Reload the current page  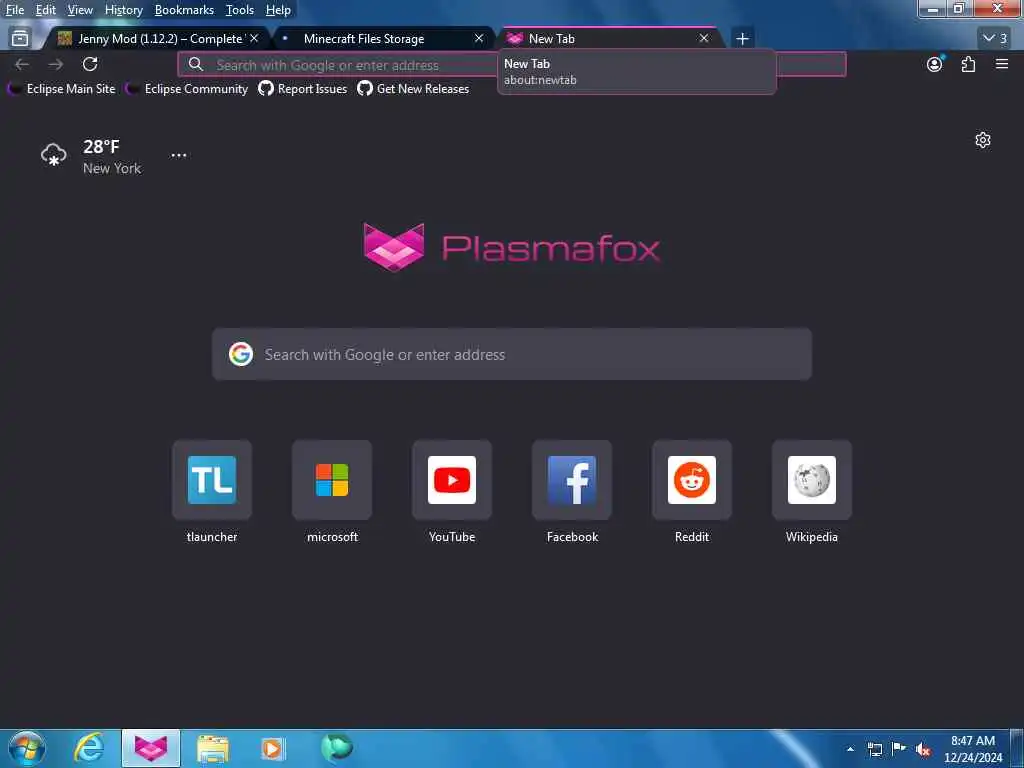click(90, 64)
